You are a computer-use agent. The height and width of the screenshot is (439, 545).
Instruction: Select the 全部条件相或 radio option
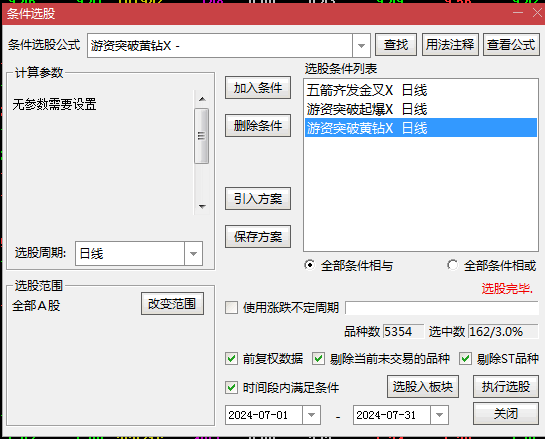452,265
